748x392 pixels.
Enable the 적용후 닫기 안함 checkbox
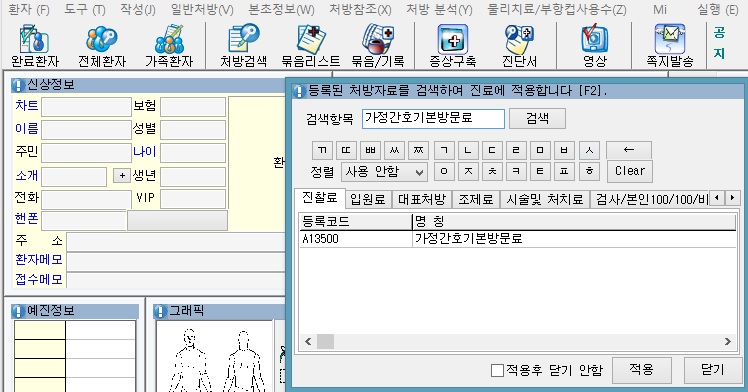tap(497, 370)
